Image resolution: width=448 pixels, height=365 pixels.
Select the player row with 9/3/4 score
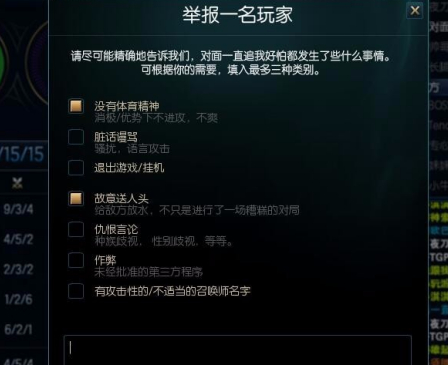pos(18,209)
